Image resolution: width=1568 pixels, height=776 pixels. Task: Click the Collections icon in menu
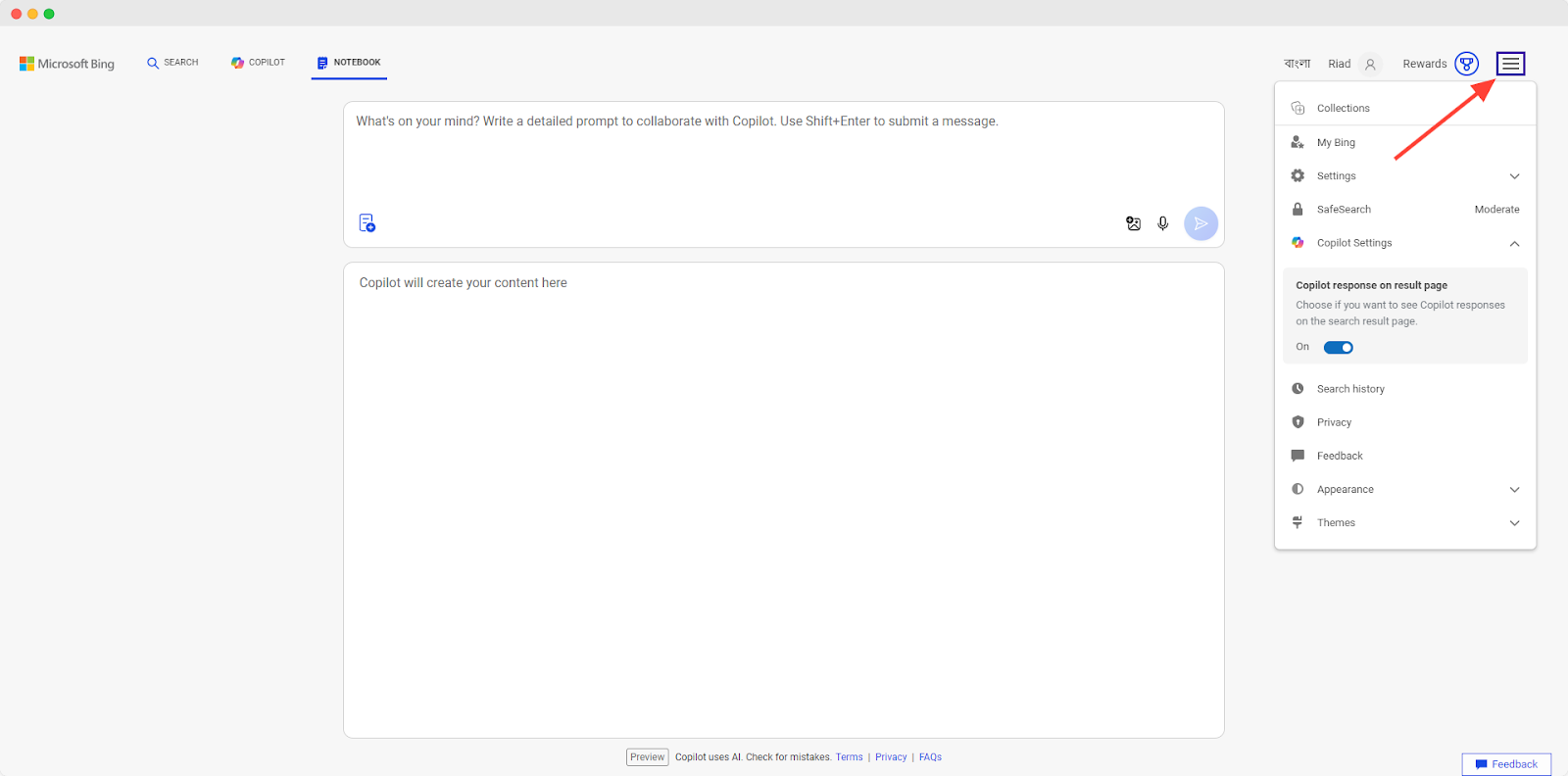(1298, 108)
